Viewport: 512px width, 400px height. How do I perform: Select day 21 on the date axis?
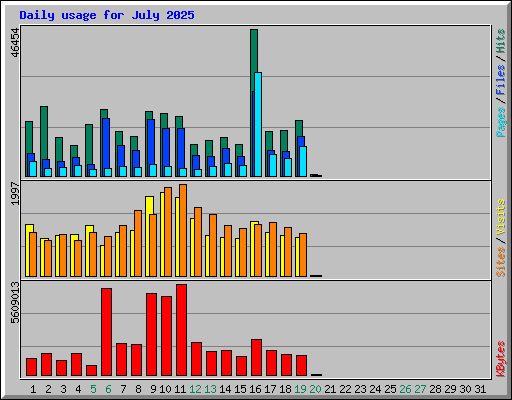(x=330, y=389)
